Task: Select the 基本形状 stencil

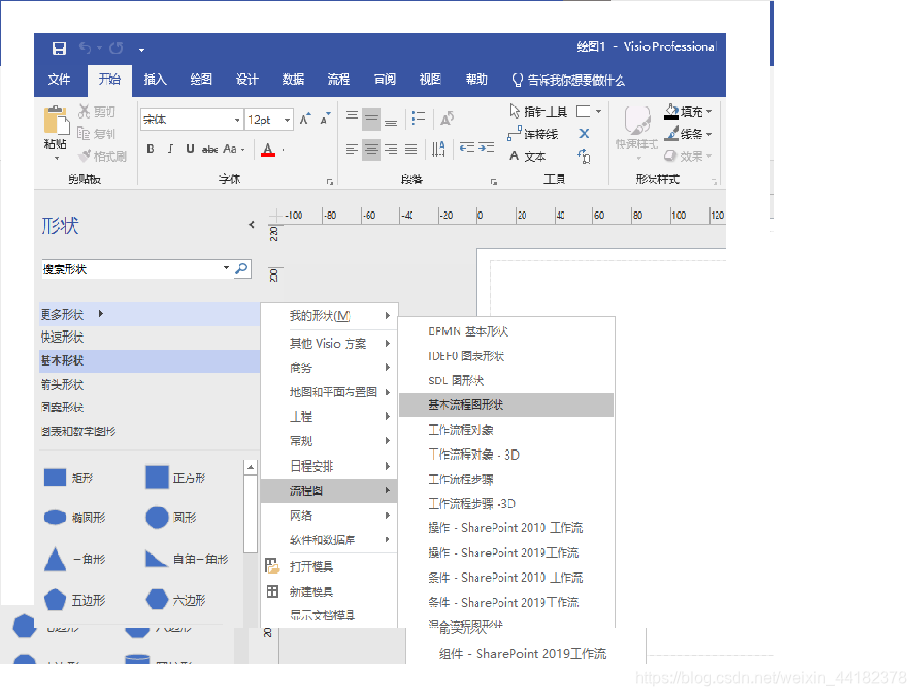Action: point(150,361)
